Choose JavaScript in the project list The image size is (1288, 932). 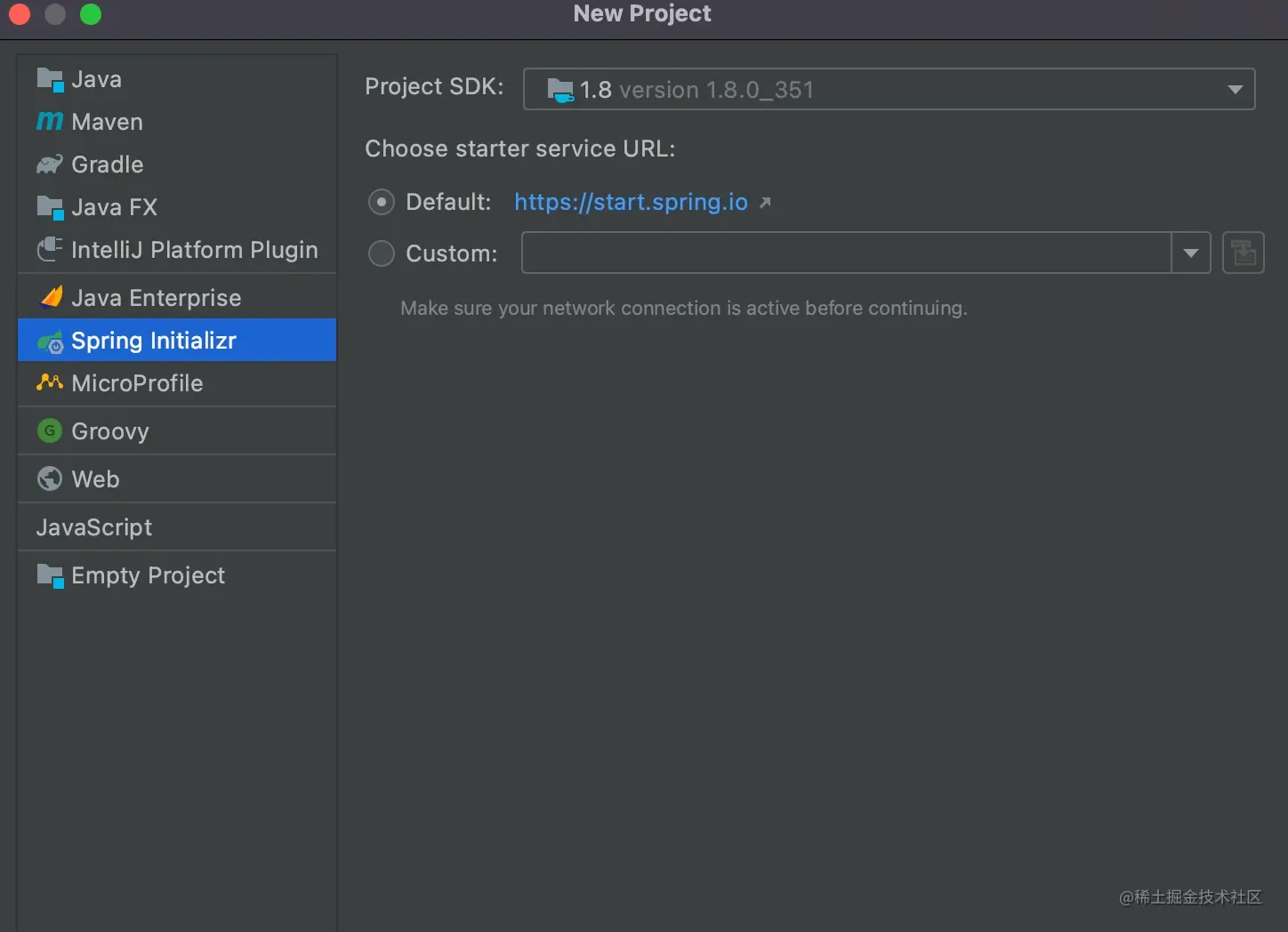point(94,527)
